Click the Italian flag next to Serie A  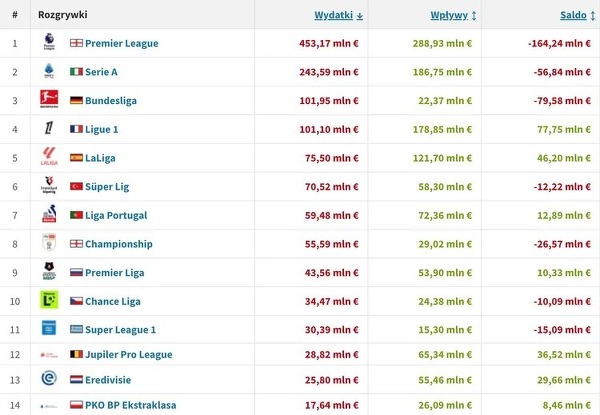click(x=76, y=72)
